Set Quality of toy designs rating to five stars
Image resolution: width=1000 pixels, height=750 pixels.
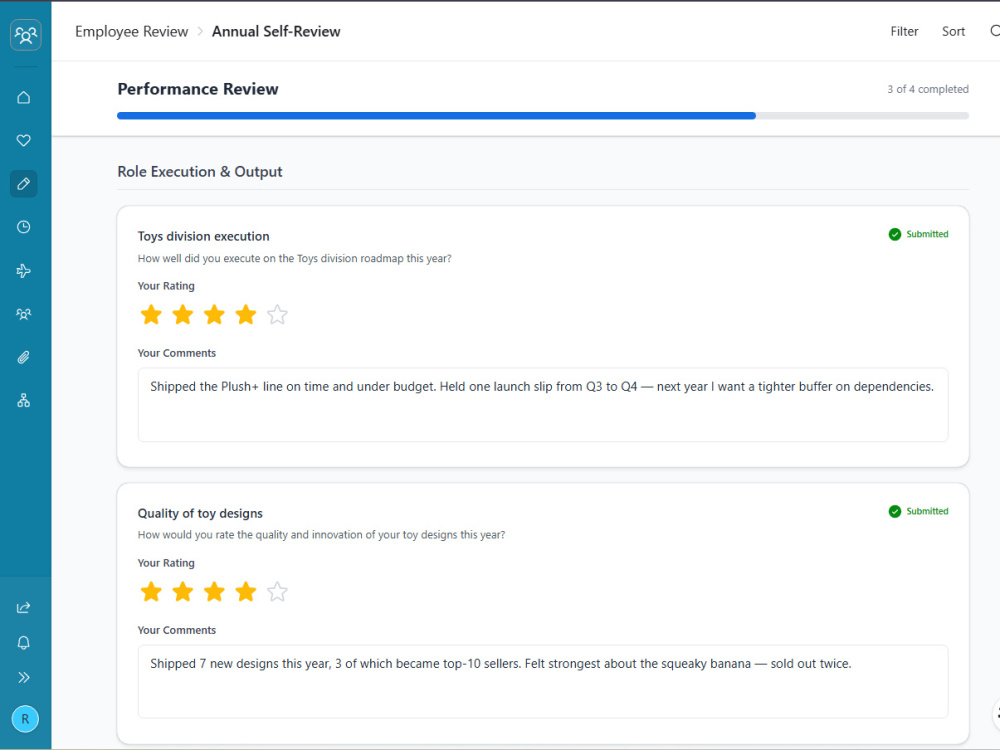point(277,592)
